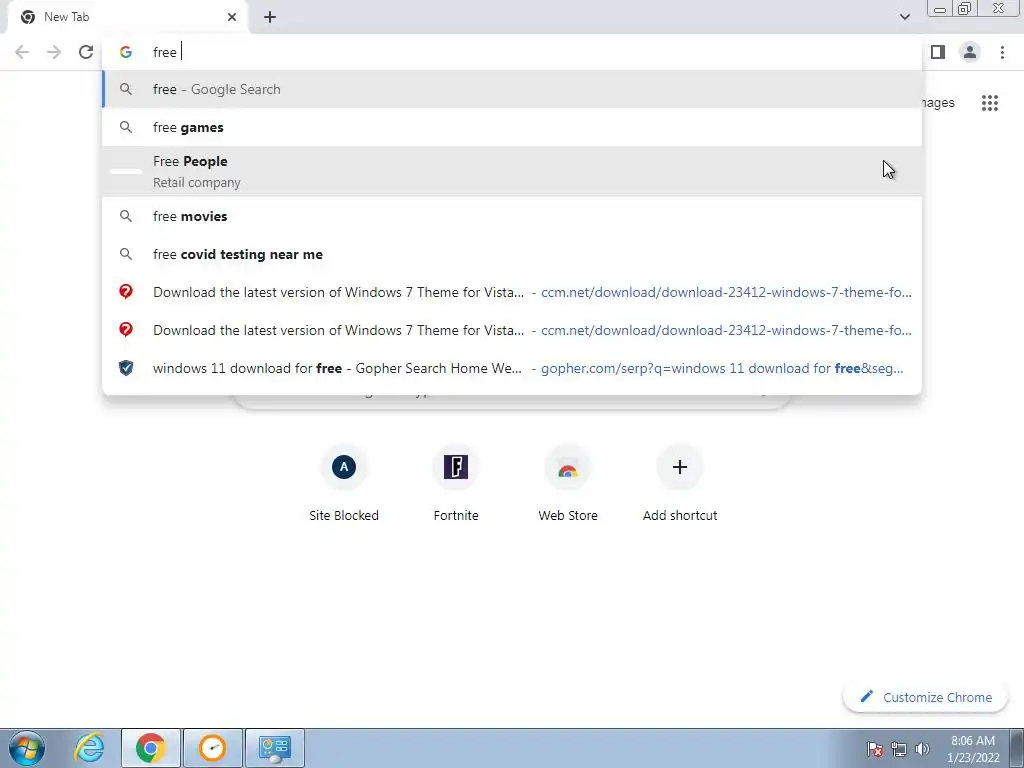The height and width of the screenshot is (768, 1024).
Task: Open the tab search chevron
Action: pos(904,17)
